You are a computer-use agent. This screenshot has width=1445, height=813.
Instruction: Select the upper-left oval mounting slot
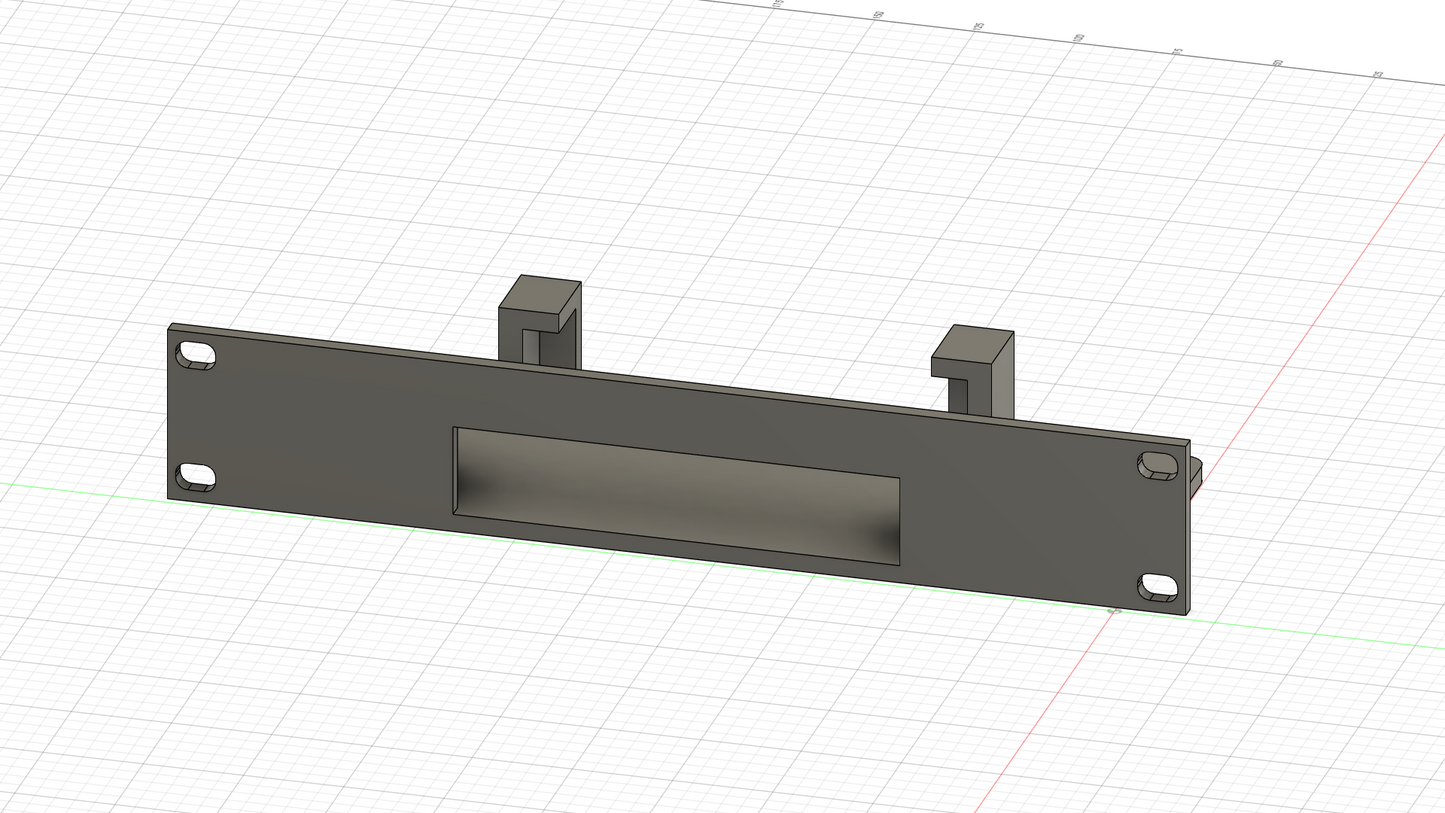[x=196, y=354]
